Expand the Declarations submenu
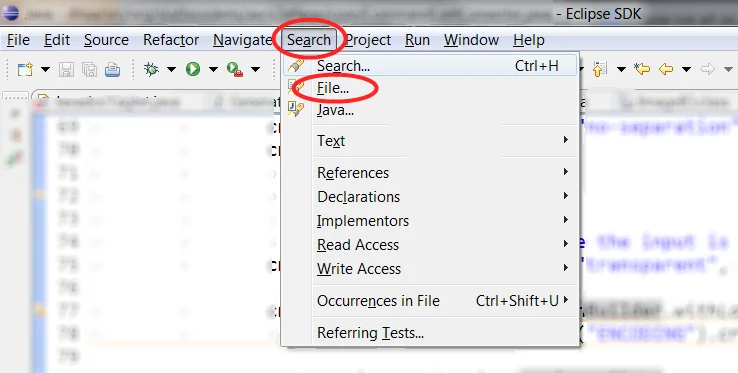 coord(430,196)
